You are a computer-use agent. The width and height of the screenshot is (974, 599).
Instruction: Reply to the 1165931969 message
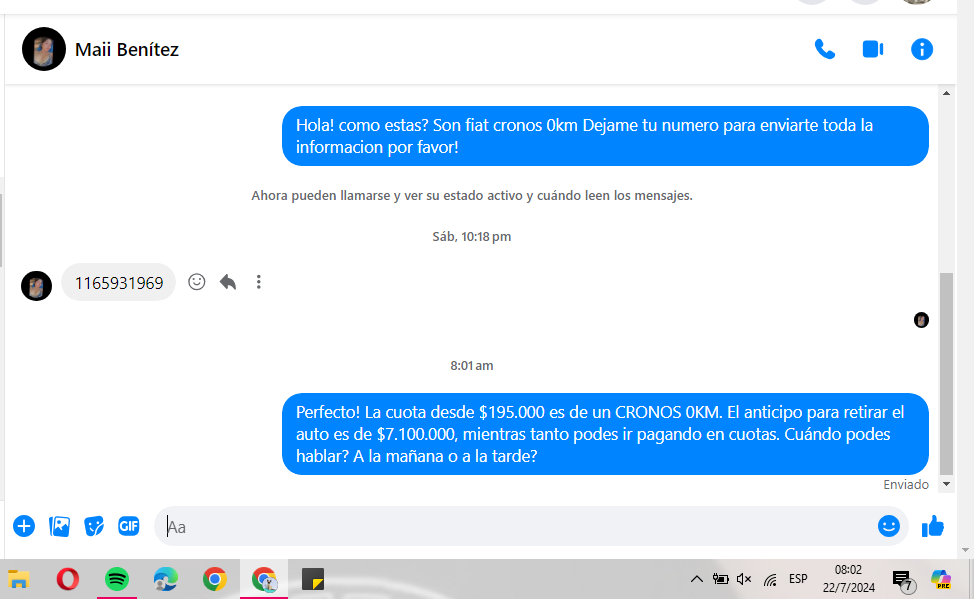pos(228,282)
